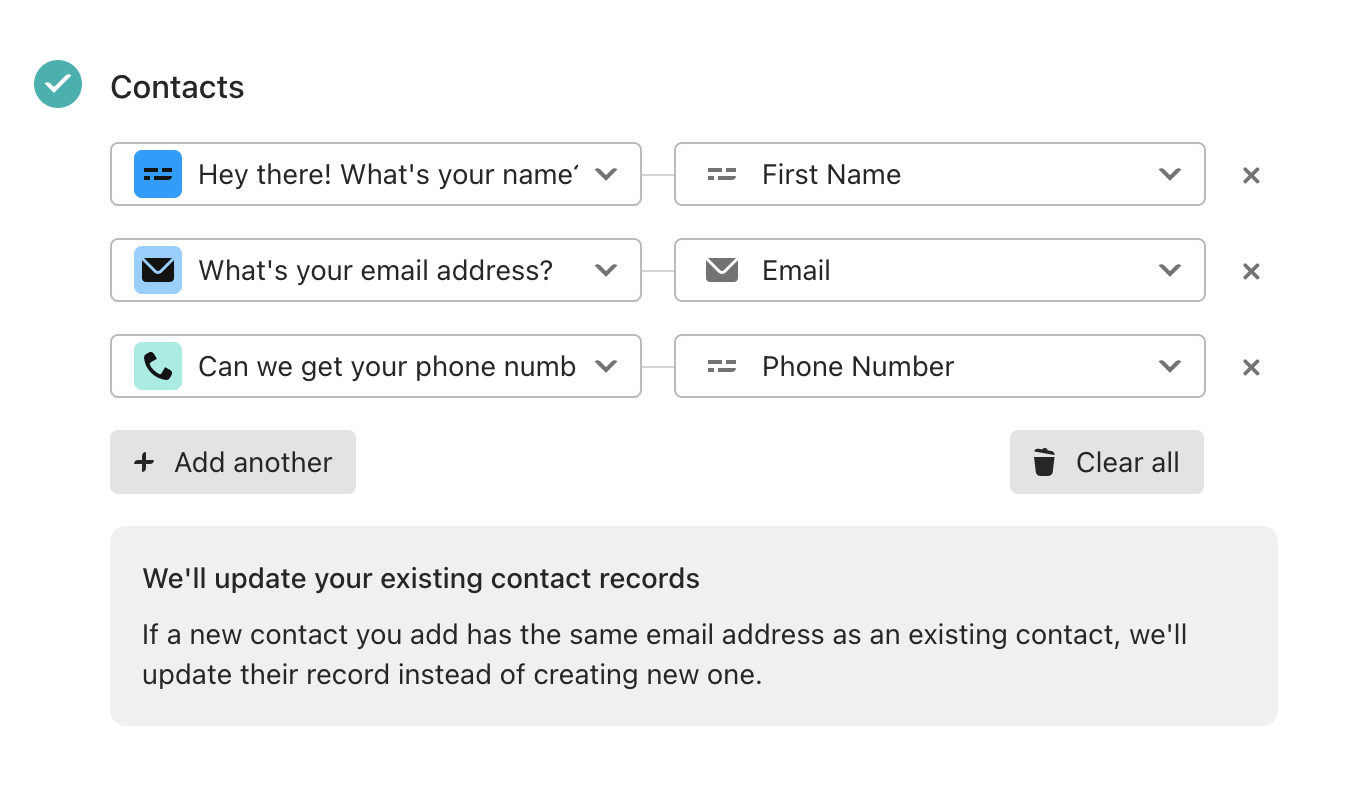Screen dimensions: 1372x786
Task: Click the blue short-text icon beside name question
Action: click(158, 174)
